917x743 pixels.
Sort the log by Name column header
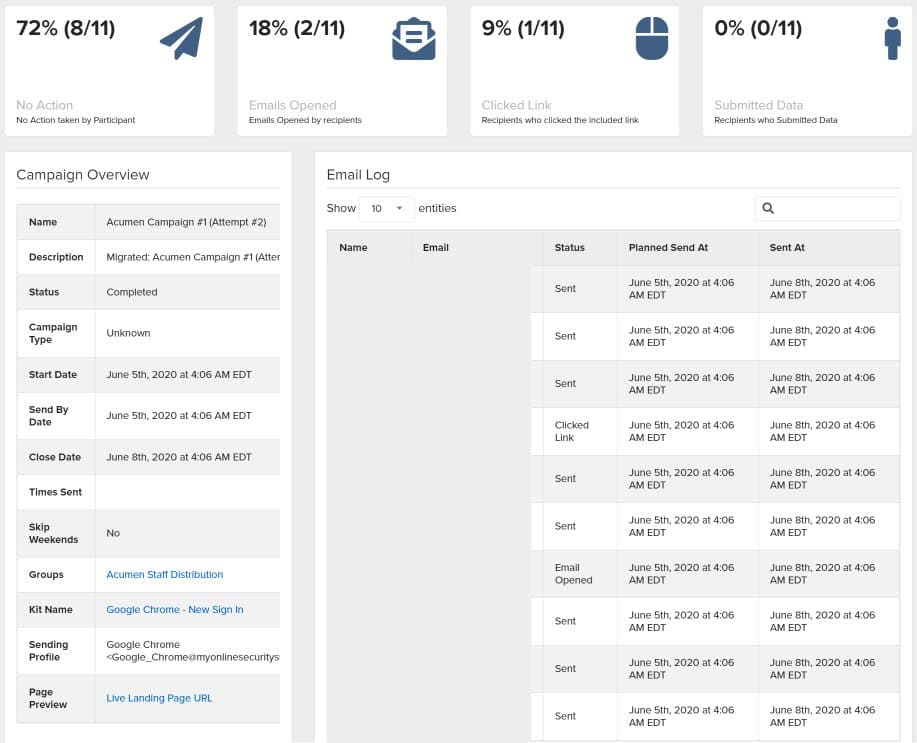353,247
